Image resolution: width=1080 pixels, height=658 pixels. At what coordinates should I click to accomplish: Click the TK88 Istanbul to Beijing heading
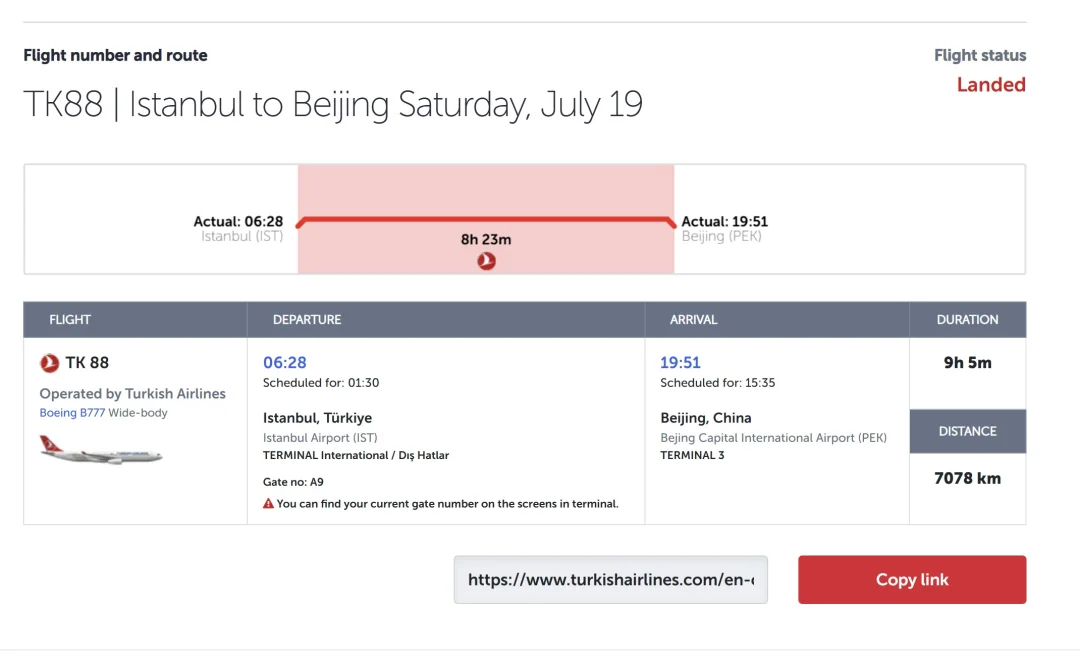point(333,105)
